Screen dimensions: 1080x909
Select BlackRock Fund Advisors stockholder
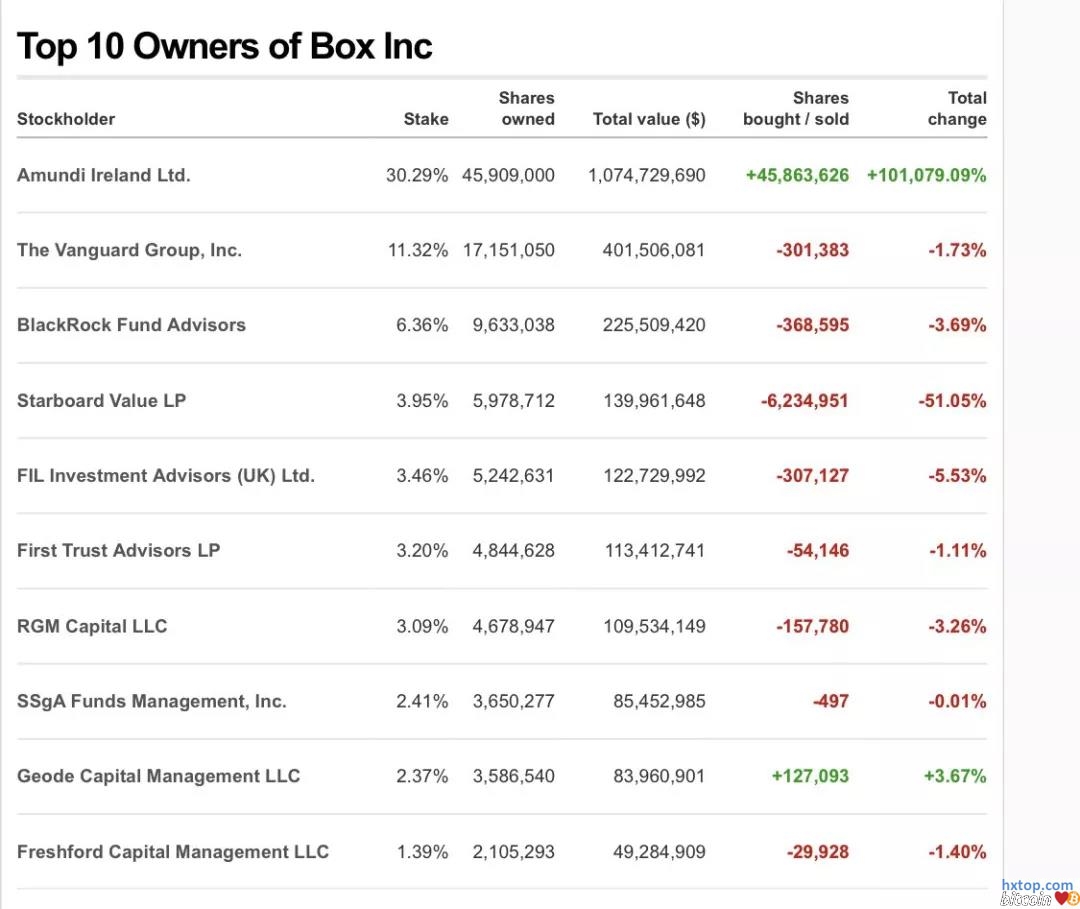click(x=131, y=325)
